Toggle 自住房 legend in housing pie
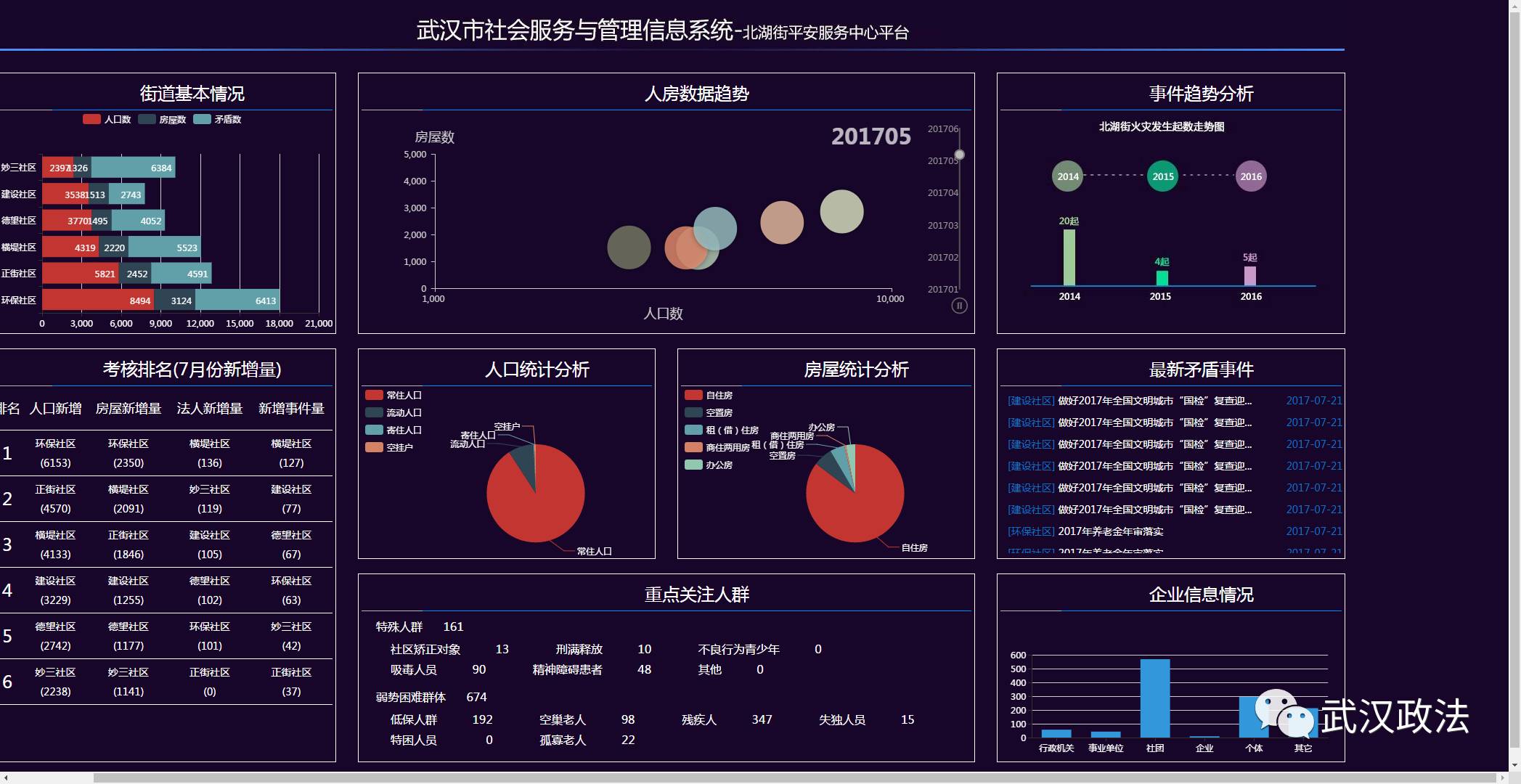This screenshot has height=784, width=1521. coord(709,395)
